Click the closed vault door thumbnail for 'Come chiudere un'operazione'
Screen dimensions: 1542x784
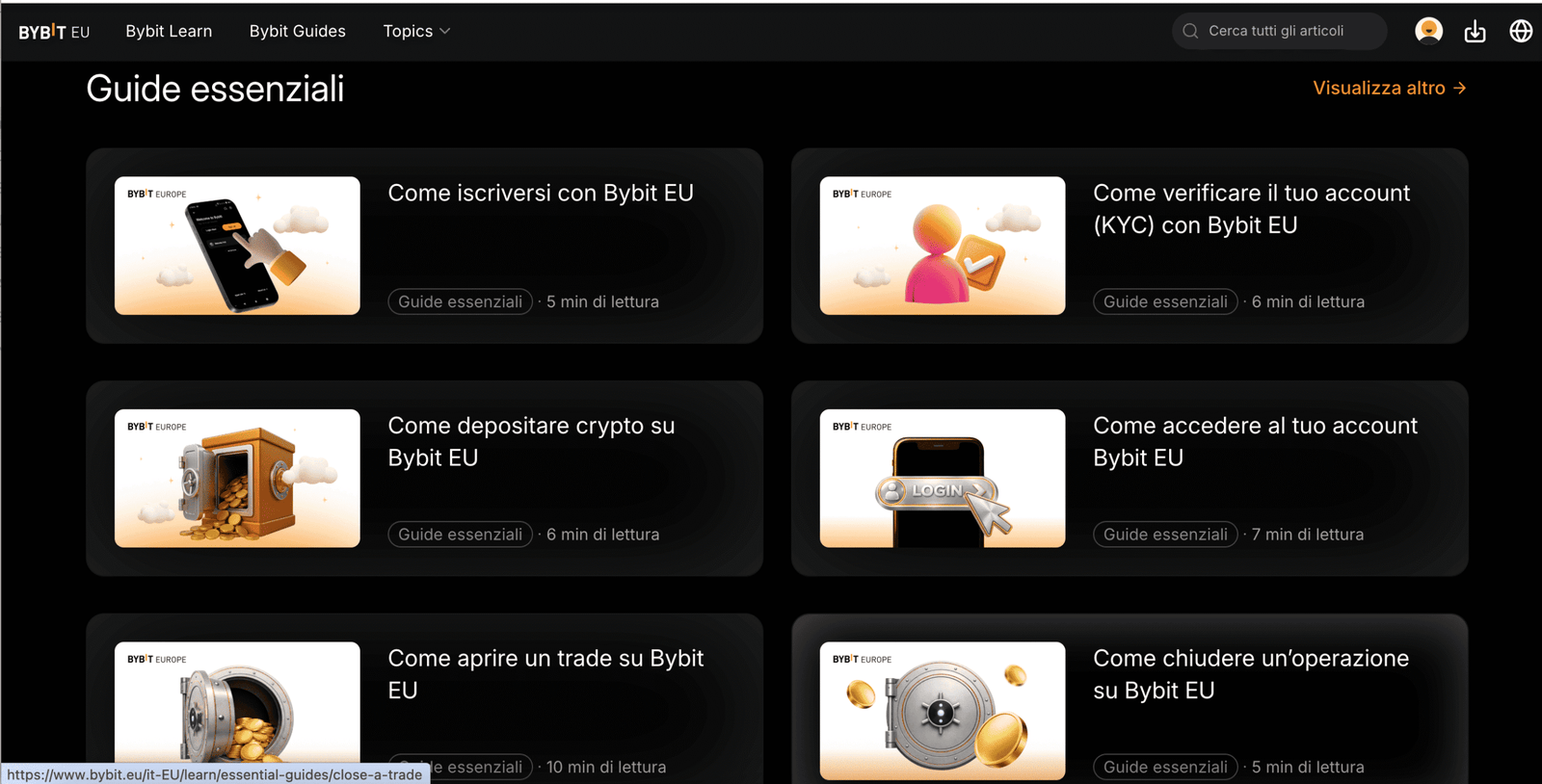click(943, 711)
